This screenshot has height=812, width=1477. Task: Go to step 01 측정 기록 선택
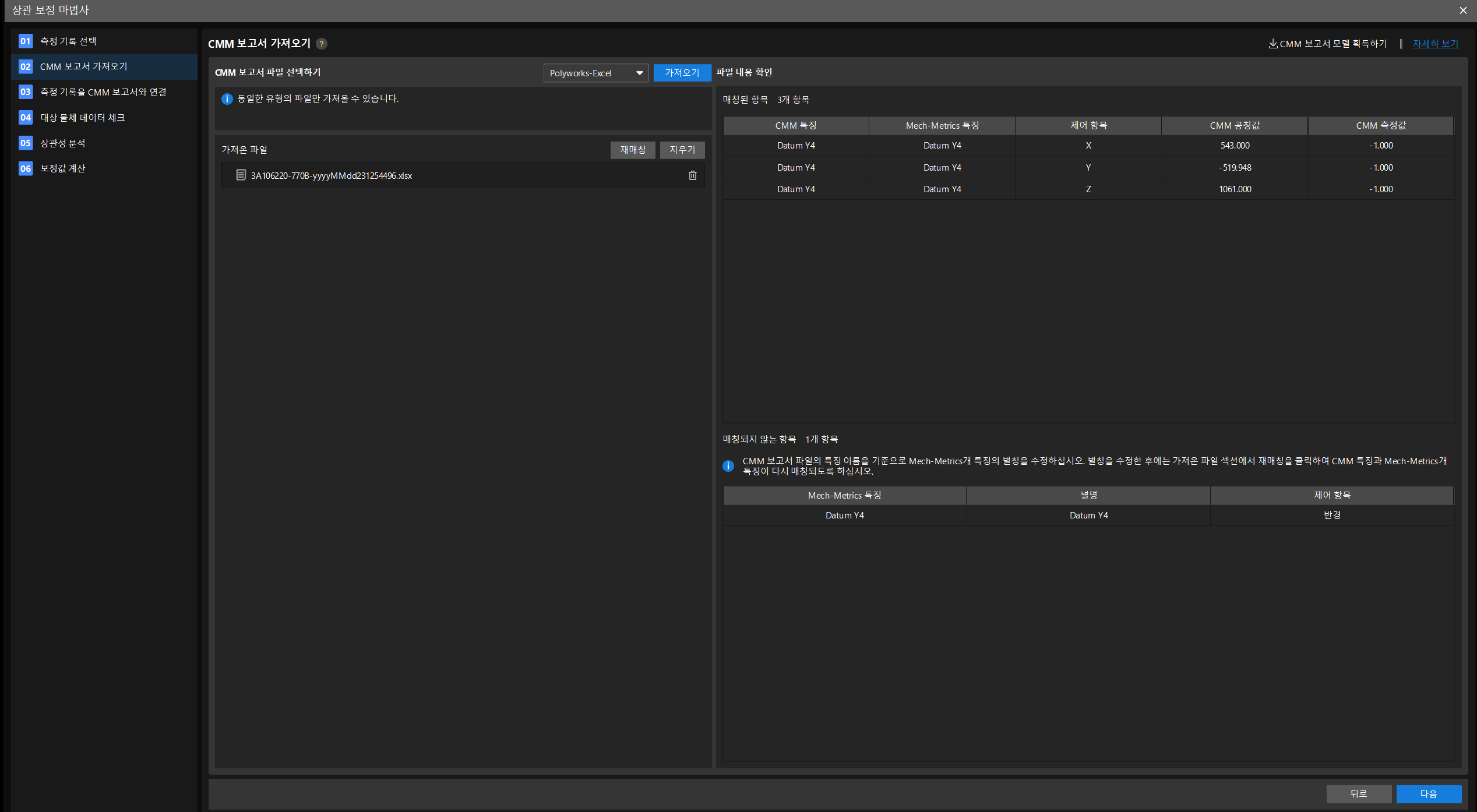click(105, 41)
